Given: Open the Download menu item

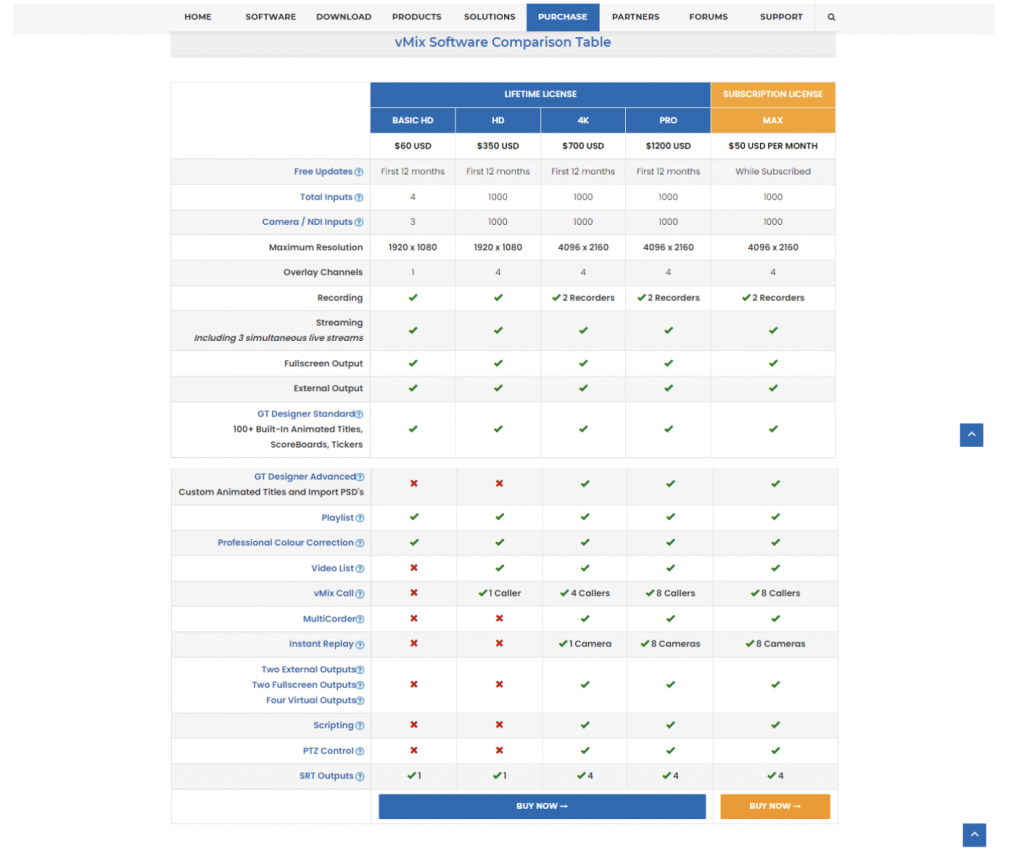Looking at the screenshot, I should point(343,17).
